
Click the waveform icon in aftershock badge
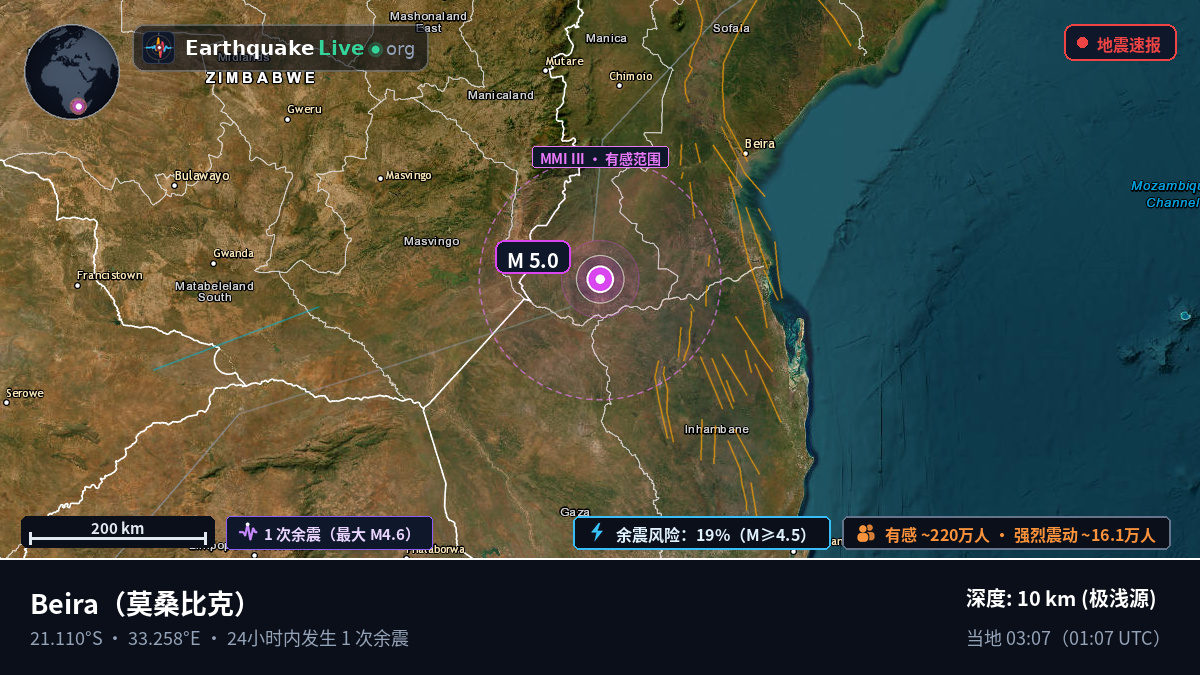(248, 533)
